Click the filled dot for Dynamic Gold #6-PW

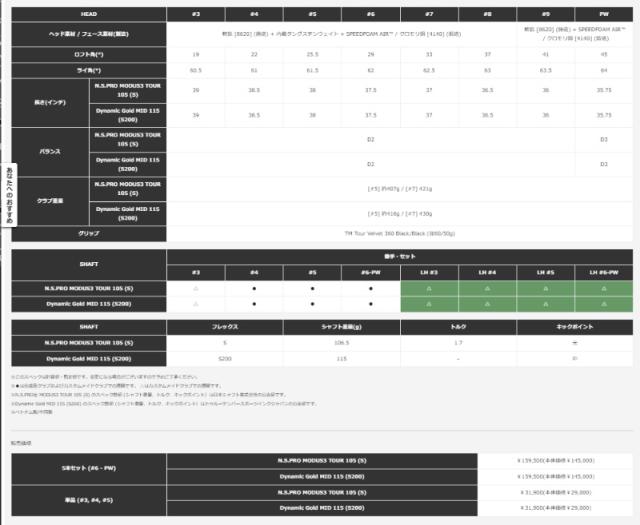[371, 303]
